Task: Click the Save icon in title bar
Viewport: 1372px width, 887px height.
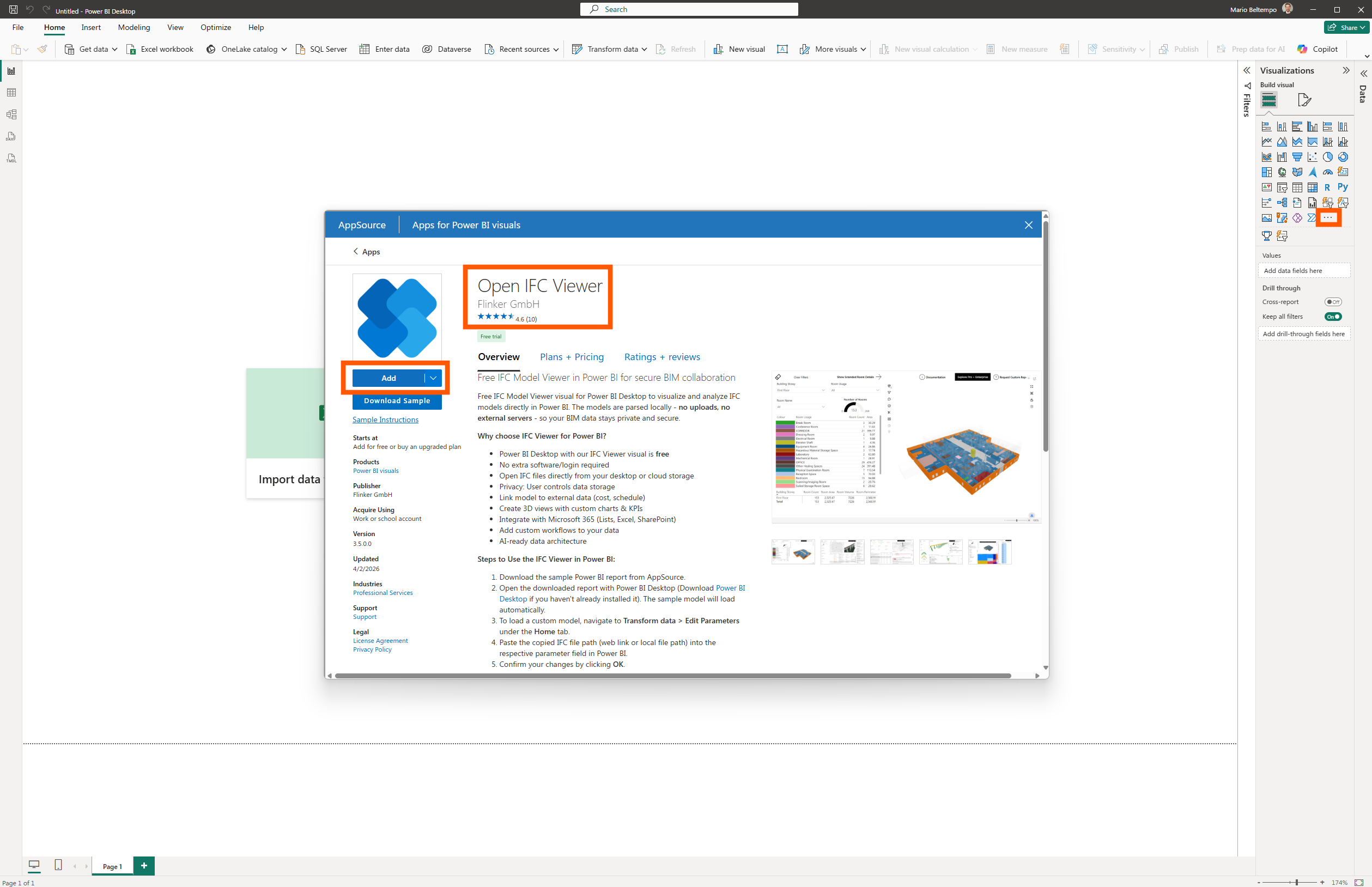Action: tap(13, 10)
